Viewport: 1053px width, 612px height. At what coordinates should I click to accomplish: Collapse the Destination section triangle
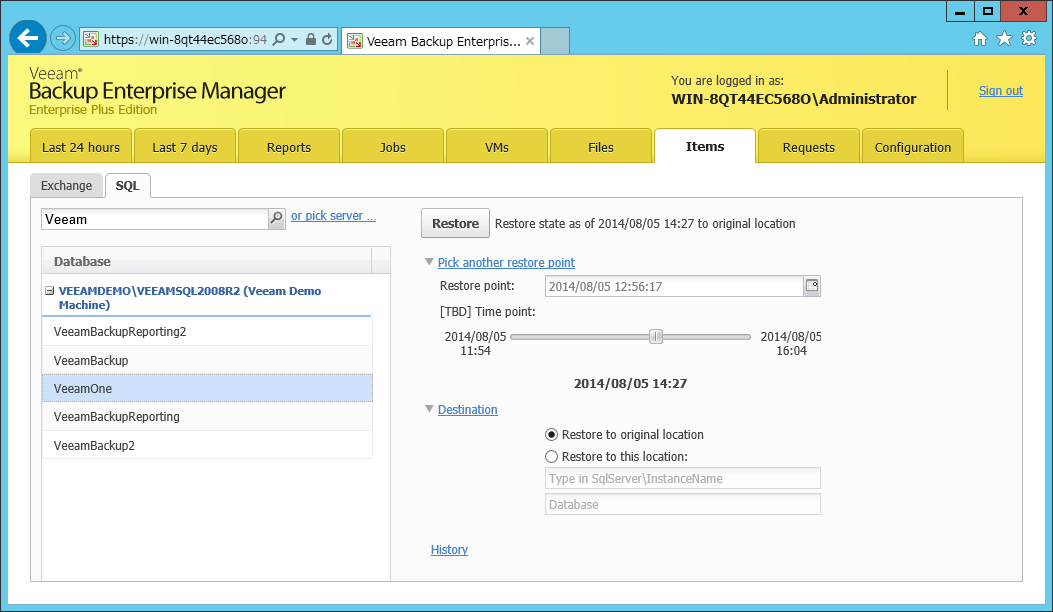429,408
